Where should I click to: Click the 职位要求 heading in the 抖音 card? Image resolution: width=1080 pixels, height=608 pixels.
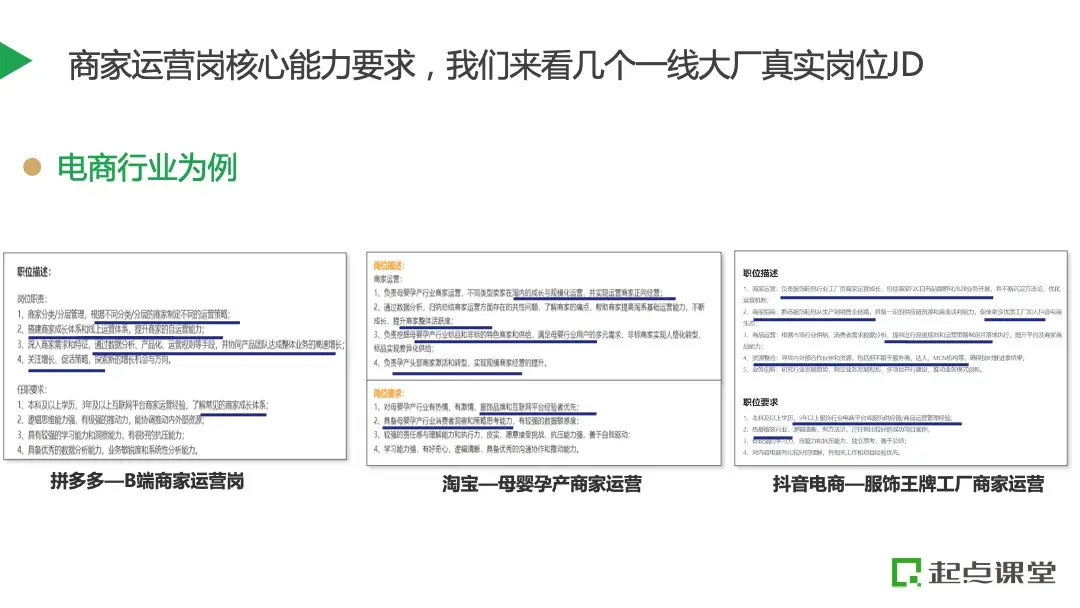click(760, 402)
